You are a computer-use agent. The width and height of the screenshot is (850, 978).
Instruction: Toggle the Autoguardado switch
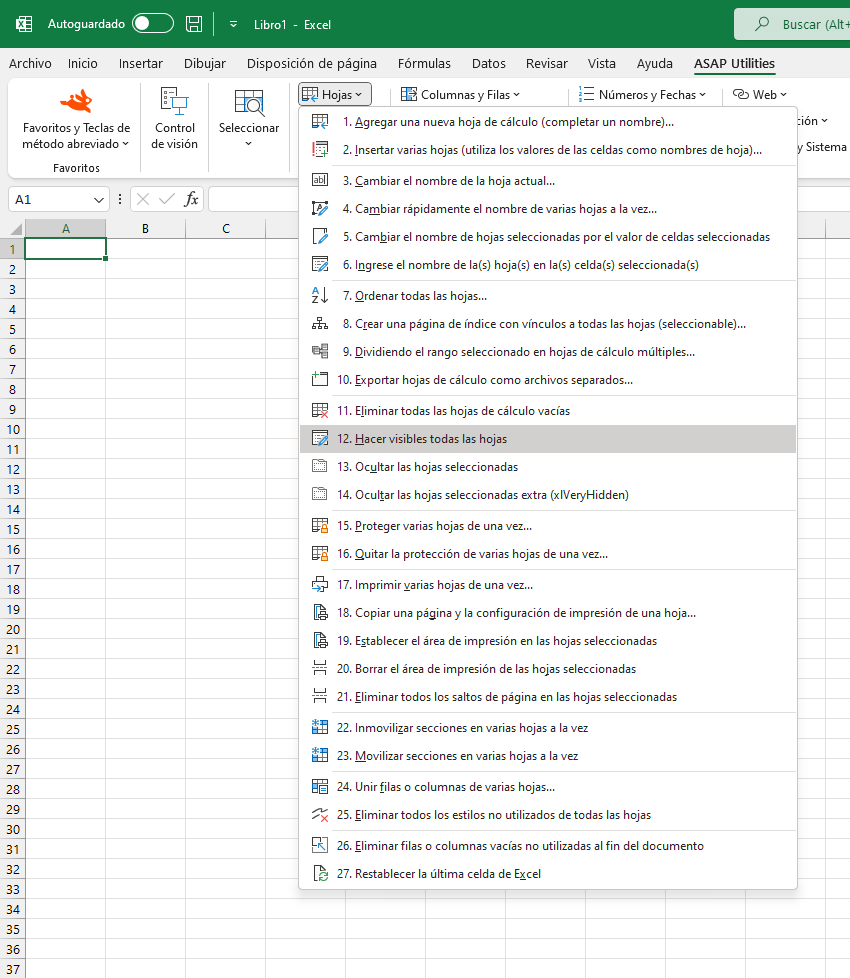[153, 24]
